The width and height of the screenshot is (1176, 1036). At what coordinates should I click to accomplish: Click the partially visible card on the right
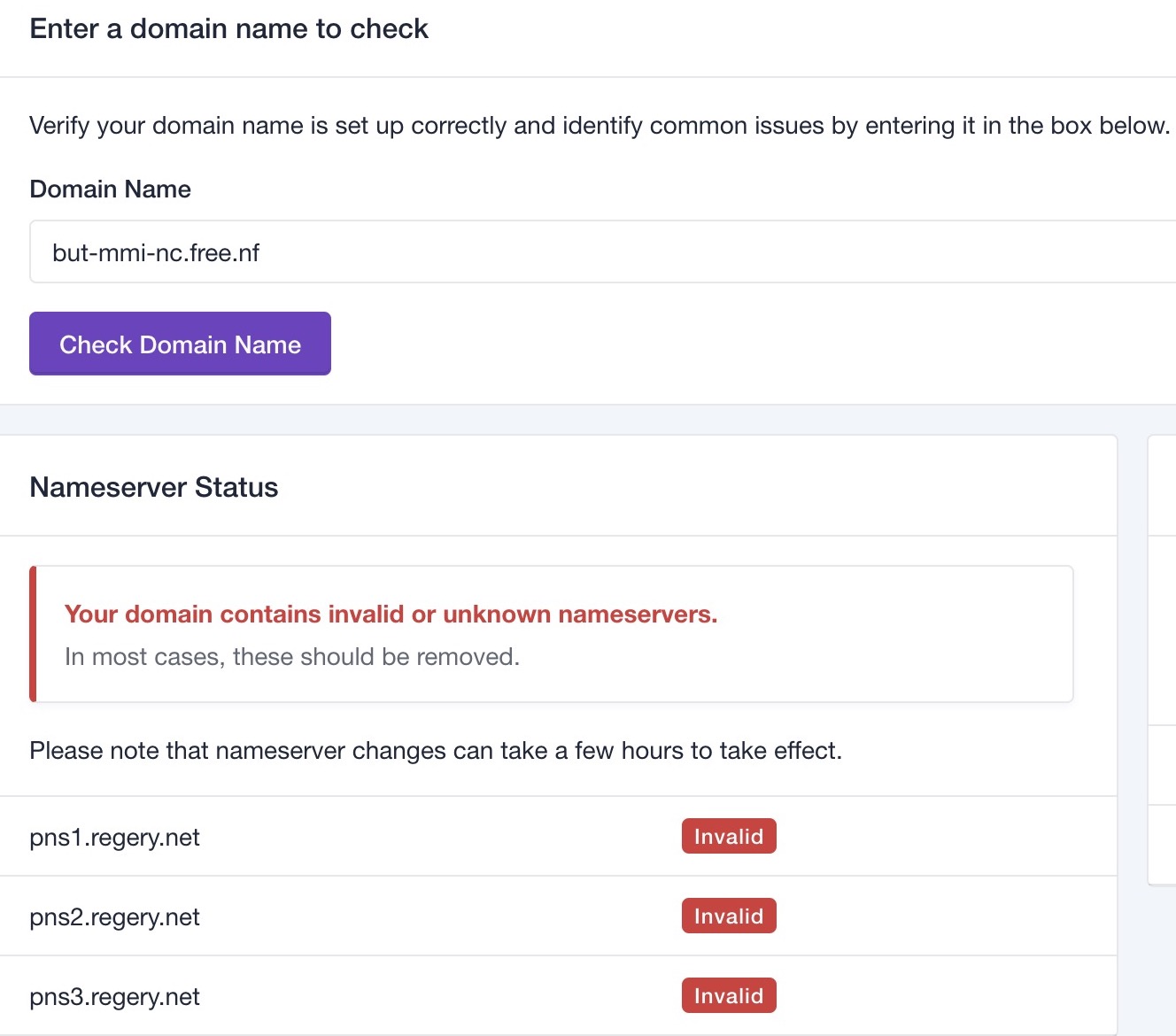point(1162,660)
